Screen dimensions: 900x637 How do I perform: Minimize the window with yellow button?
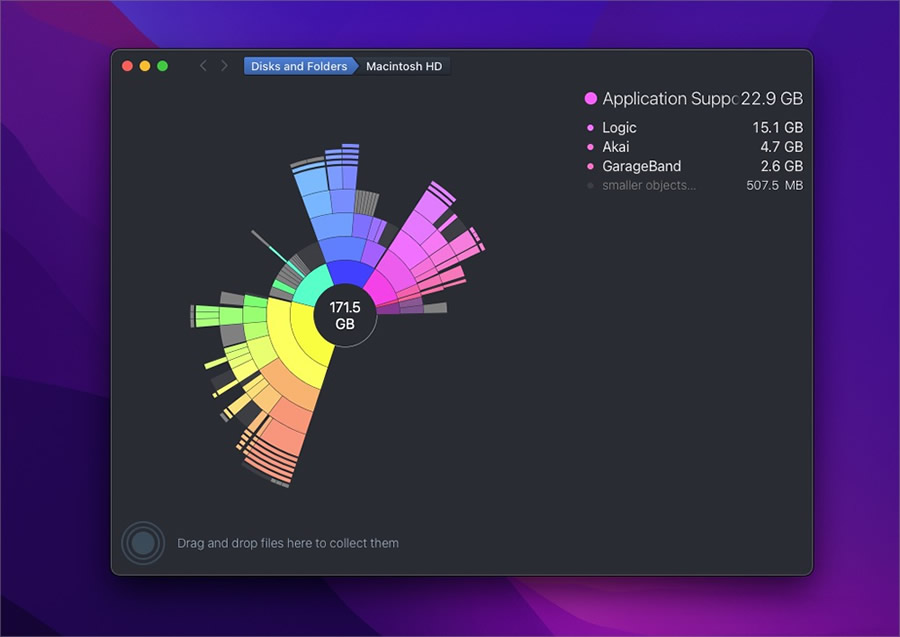point(145,66)
